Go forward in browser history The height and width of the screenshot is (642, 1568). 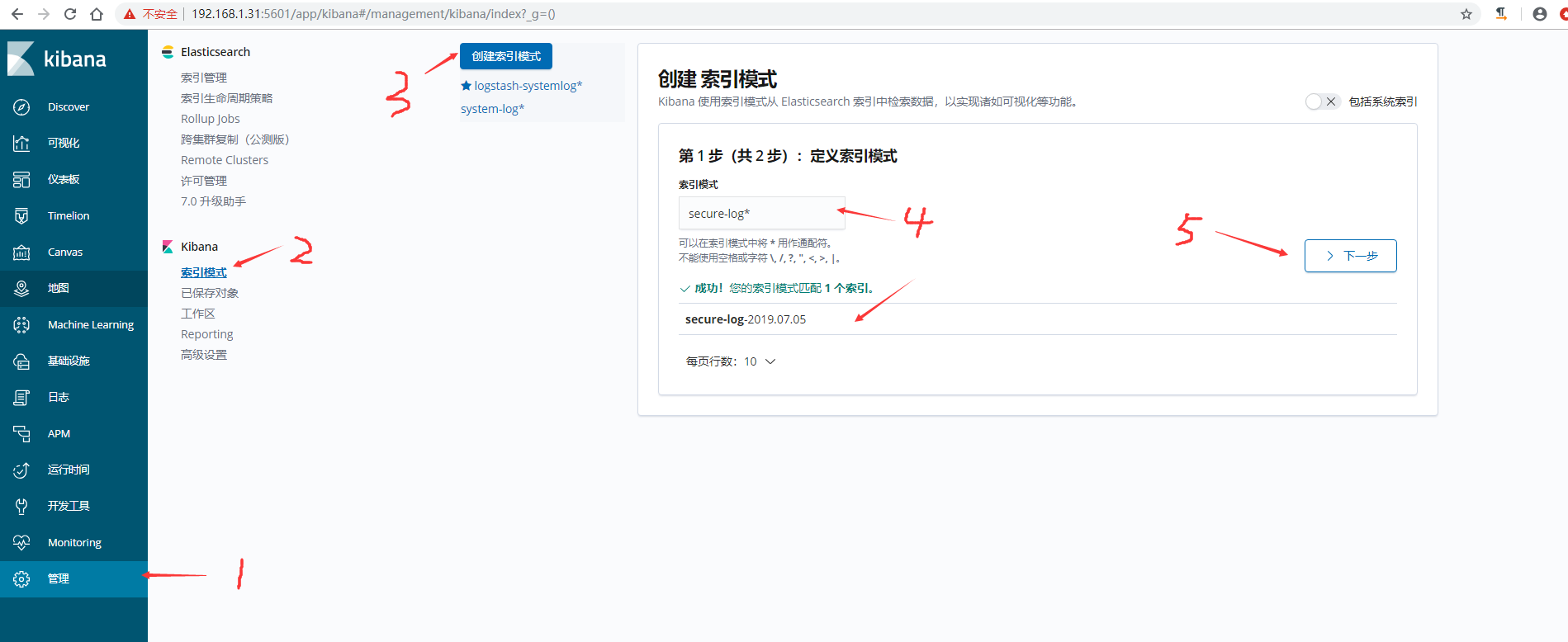point(44,14)
